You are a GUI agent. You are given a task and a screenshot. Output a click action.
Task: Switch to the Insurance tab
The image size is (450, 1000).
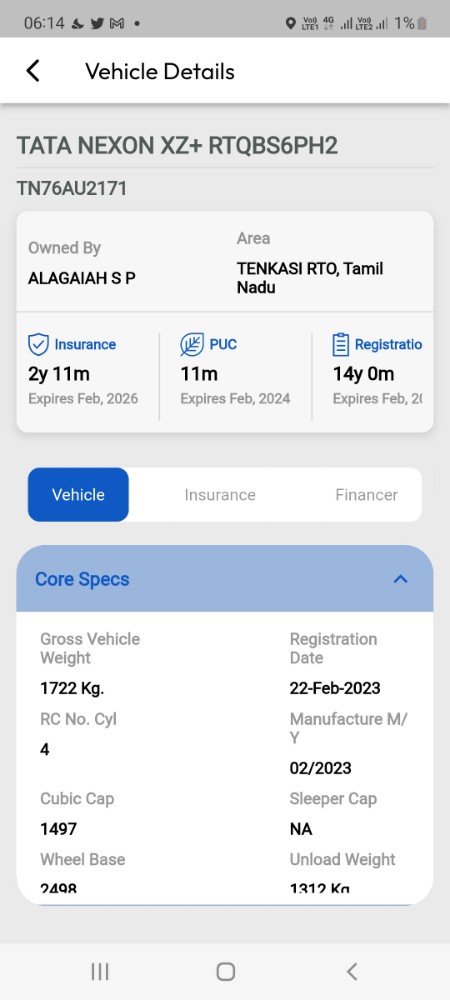[x=220, y=495]
